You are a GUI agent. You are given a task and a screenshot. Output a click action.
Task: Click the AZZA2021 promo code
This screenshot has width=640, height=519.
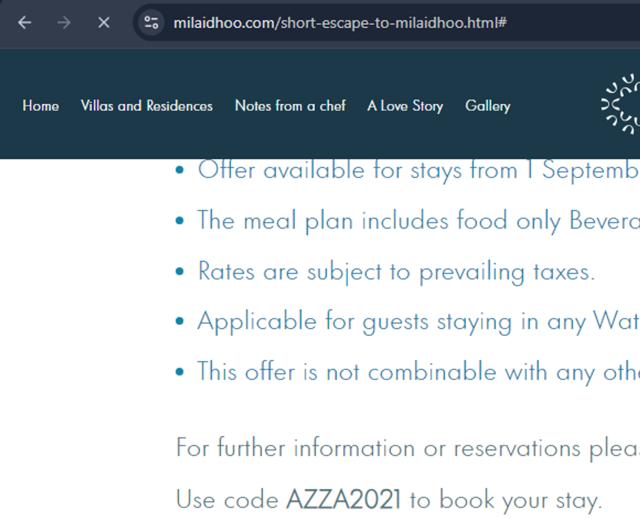[x=344, y=498]
